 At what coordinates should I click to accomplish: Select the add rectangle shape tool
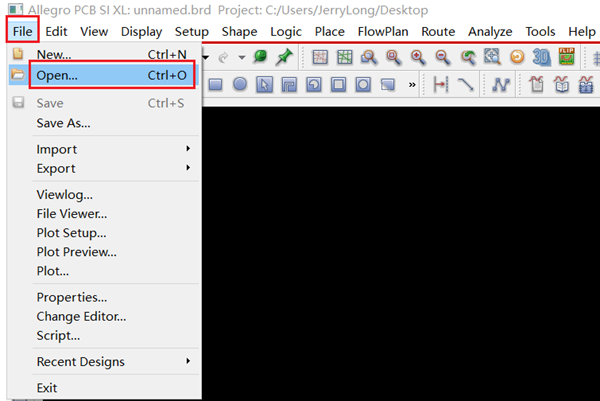click(216, 85)
